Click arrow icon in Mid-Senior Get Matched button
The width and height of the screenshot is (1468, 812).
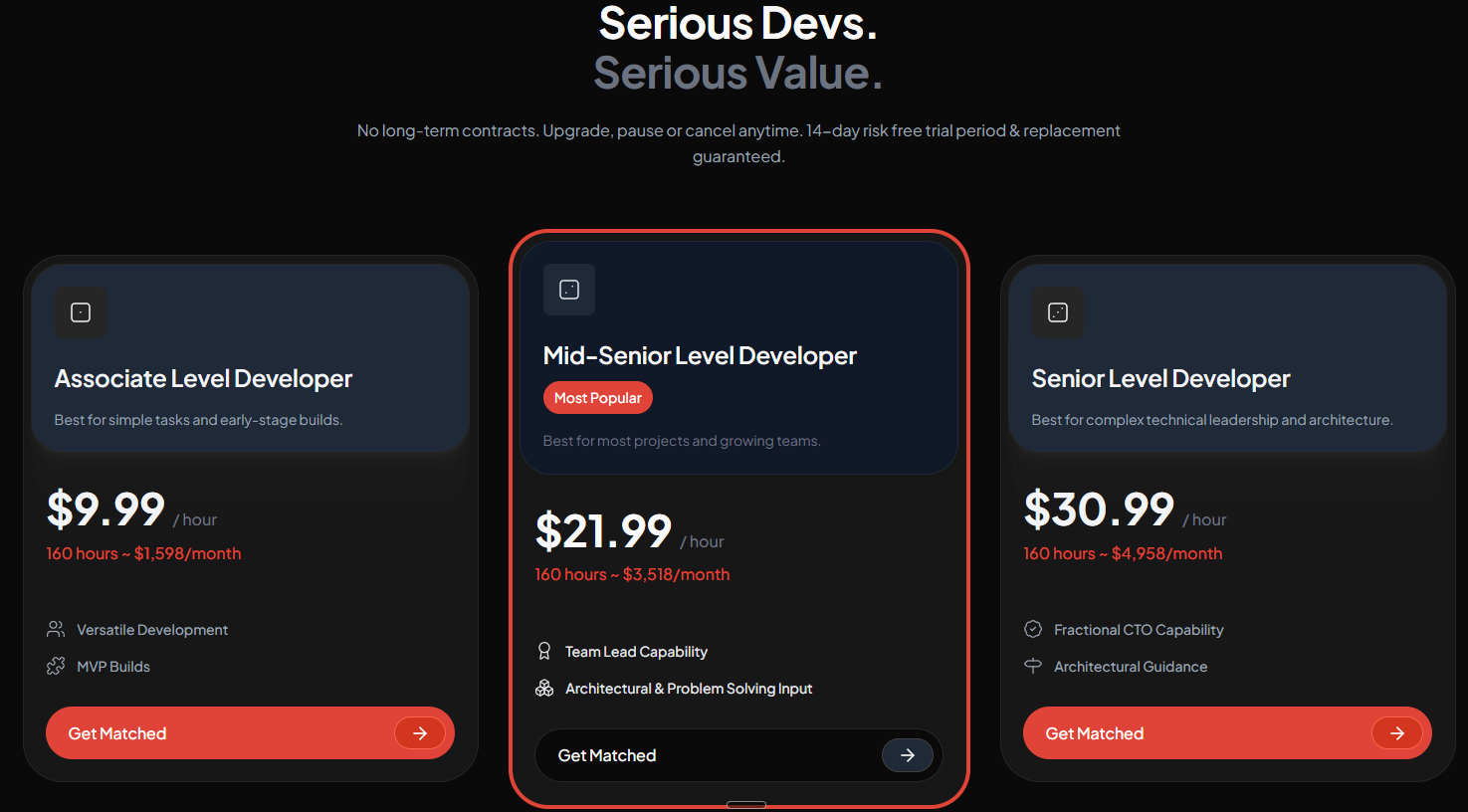point(908,755)
